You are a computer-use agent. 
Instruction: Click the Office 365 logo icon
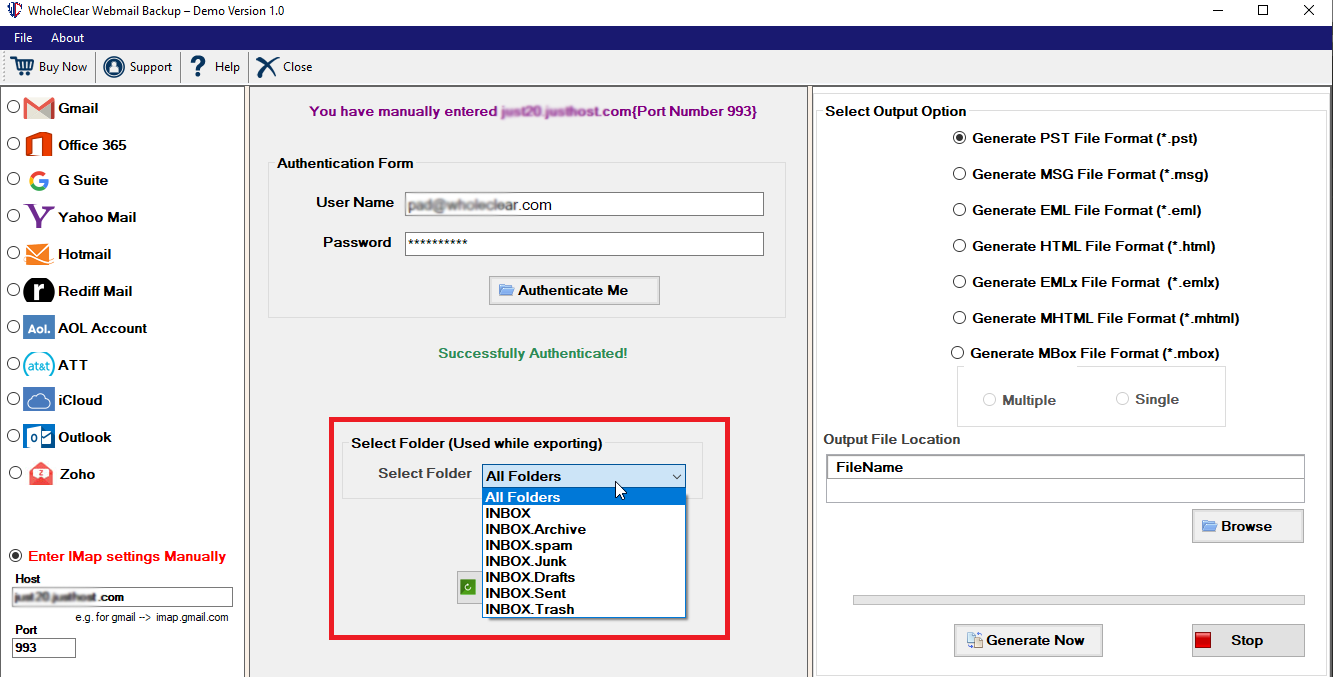pyautogui.click(x=39, y=144)
